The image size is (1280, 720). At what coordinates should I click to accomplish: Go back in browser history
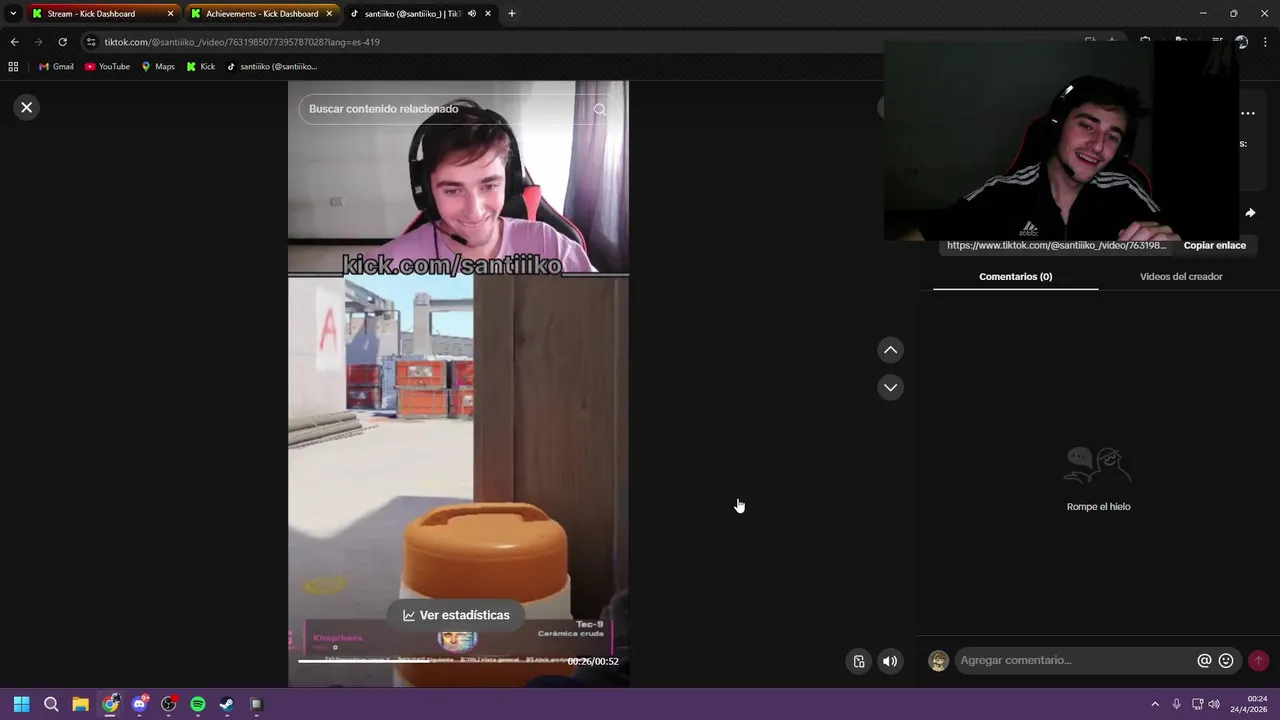14,42
